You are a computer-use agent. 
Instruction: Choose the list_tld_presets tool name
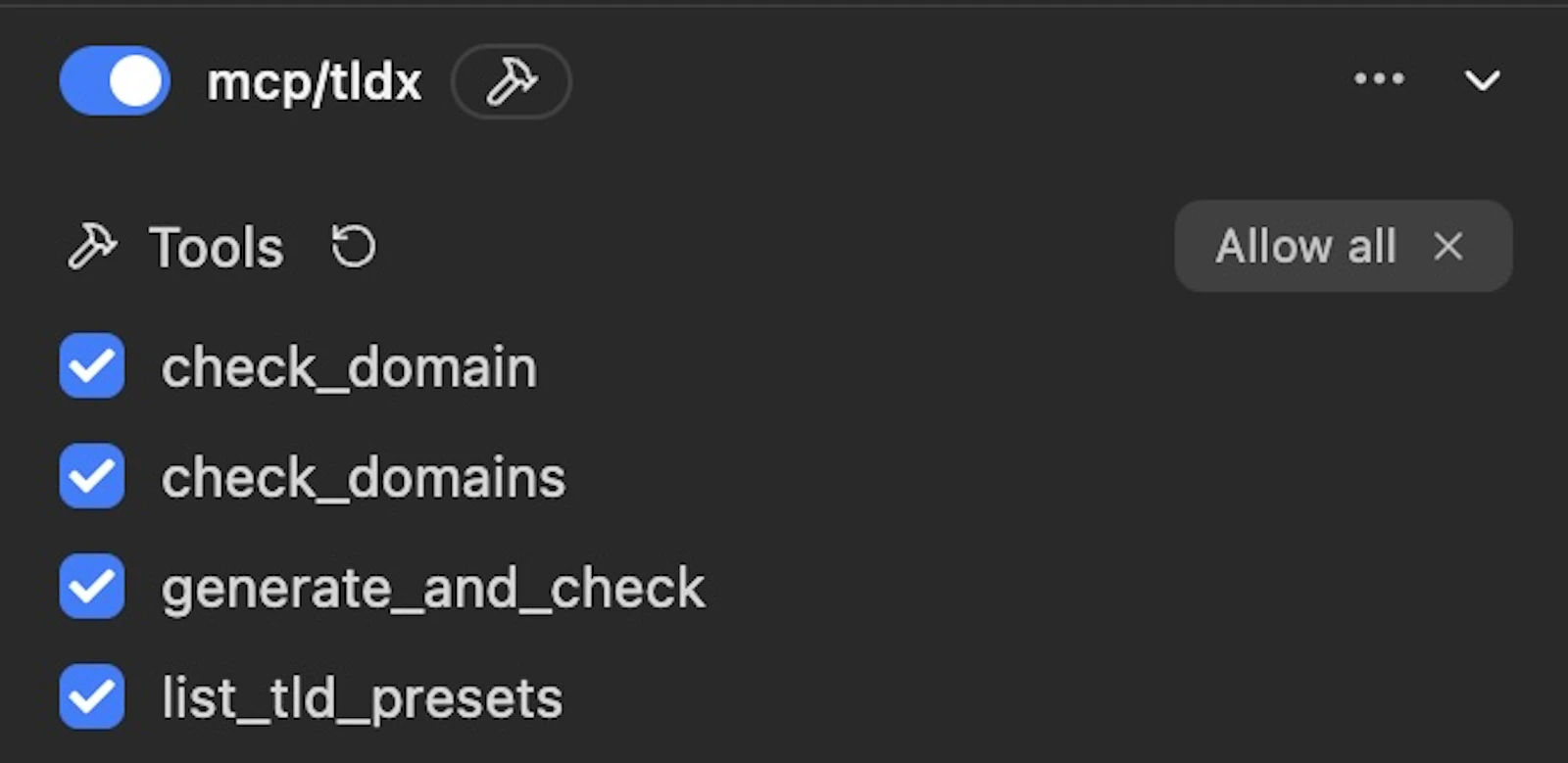(x=362, y=699)
